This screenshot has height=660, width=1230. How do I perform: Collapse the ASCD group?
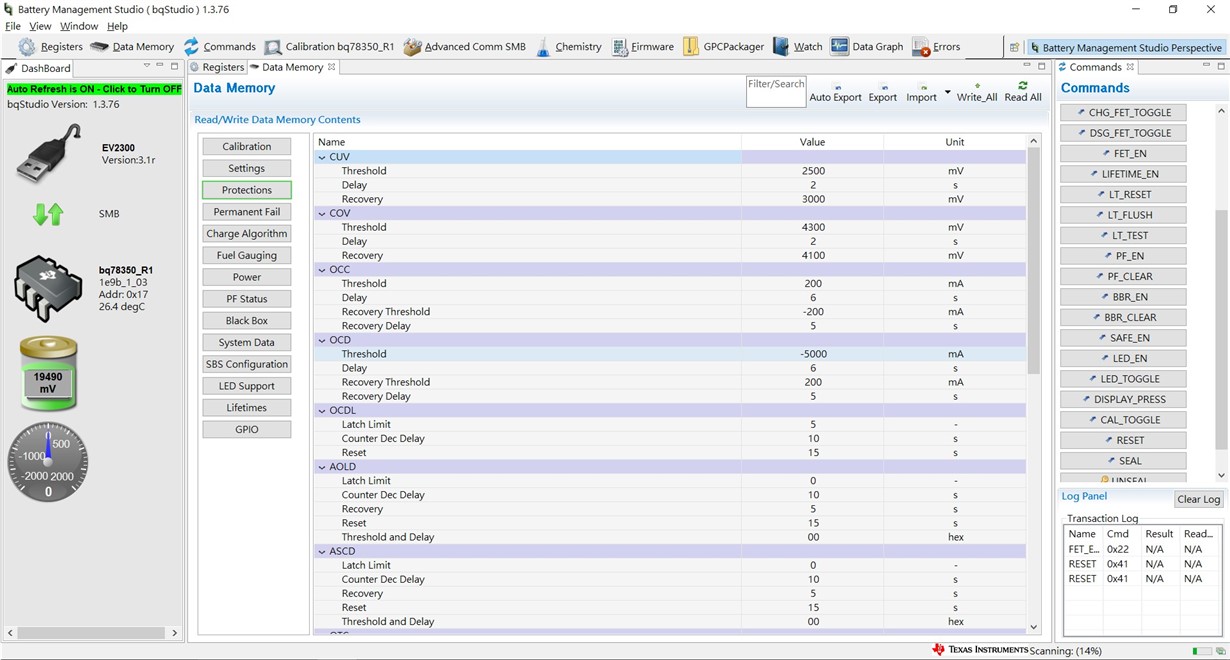(322, 551)
